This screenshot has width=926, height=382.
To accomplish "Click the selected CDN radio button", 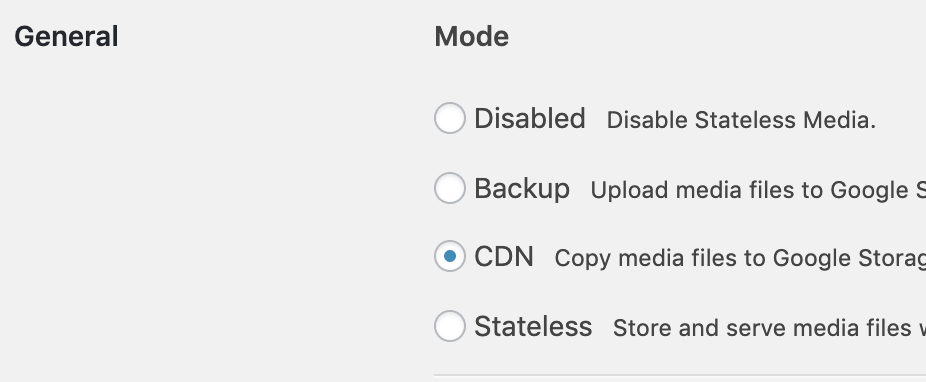I will (449, 256).
